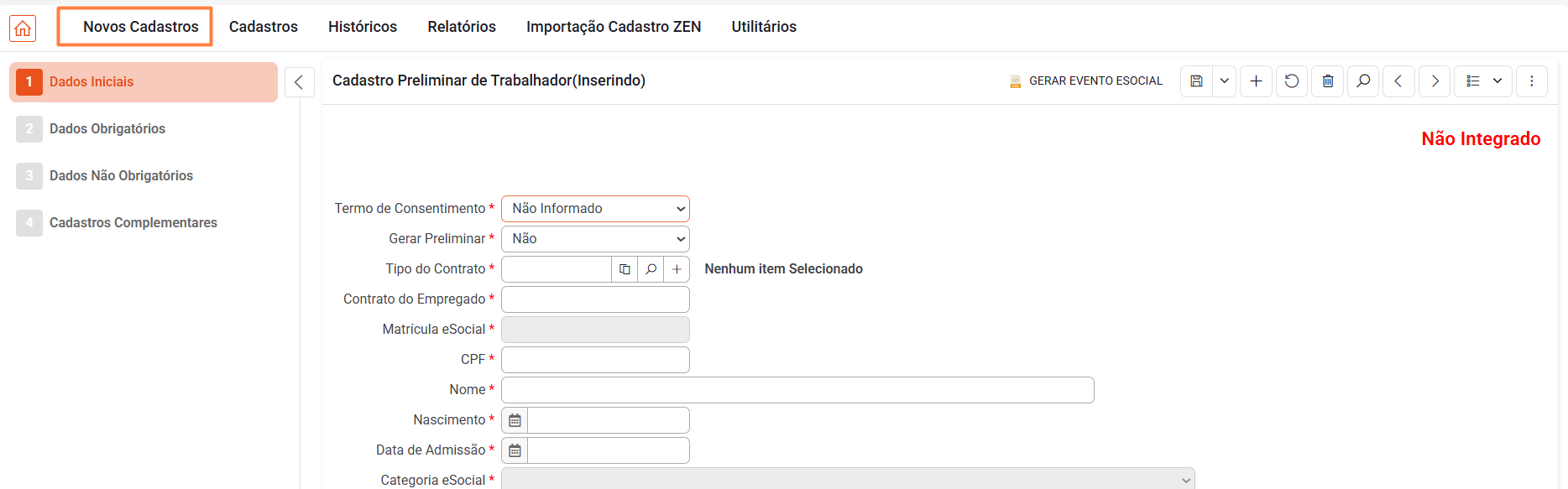Click the home icon
Viewport: 1568px width, 489px height.
pyautogui.click(x=23, y=28)
